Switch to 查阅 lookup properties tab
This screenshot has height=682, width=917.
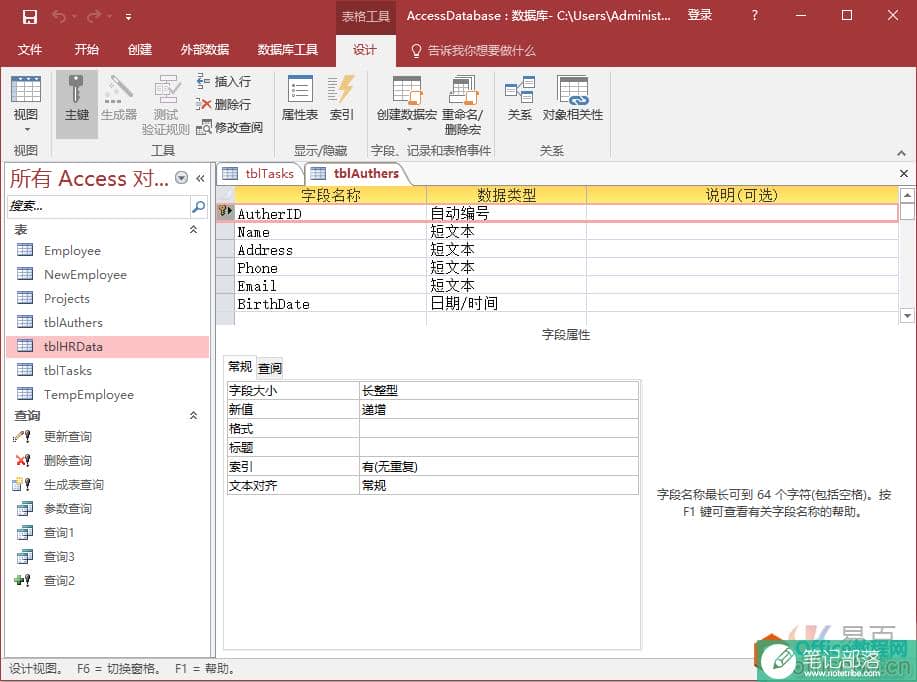tap(270, 368)
